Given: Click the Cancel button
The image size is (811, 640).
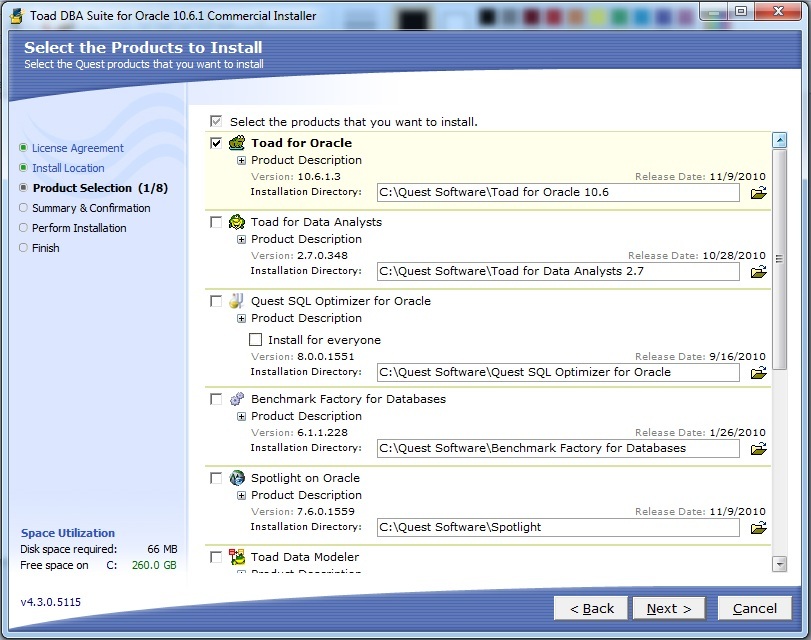Looking at the screenshot, I should click(x=755, y=608).
